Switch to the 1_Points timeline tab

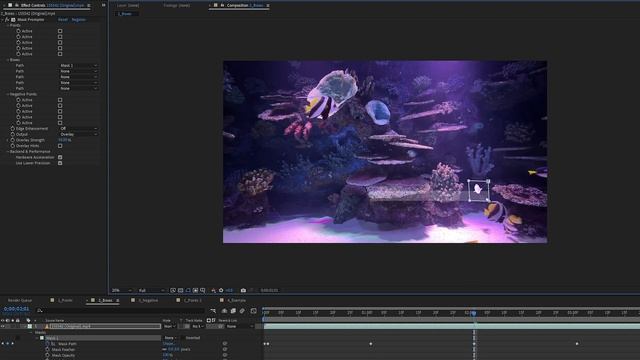(65, 300)
